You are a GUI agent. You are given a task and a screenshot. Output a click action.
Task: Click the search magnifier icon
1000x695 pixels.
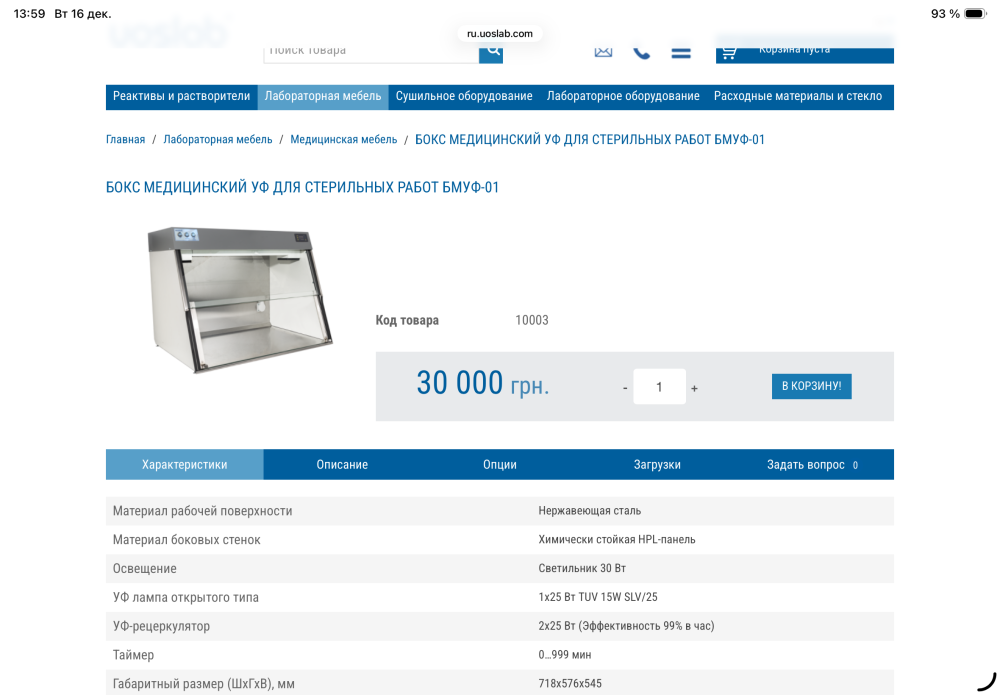tap(491, 52)
